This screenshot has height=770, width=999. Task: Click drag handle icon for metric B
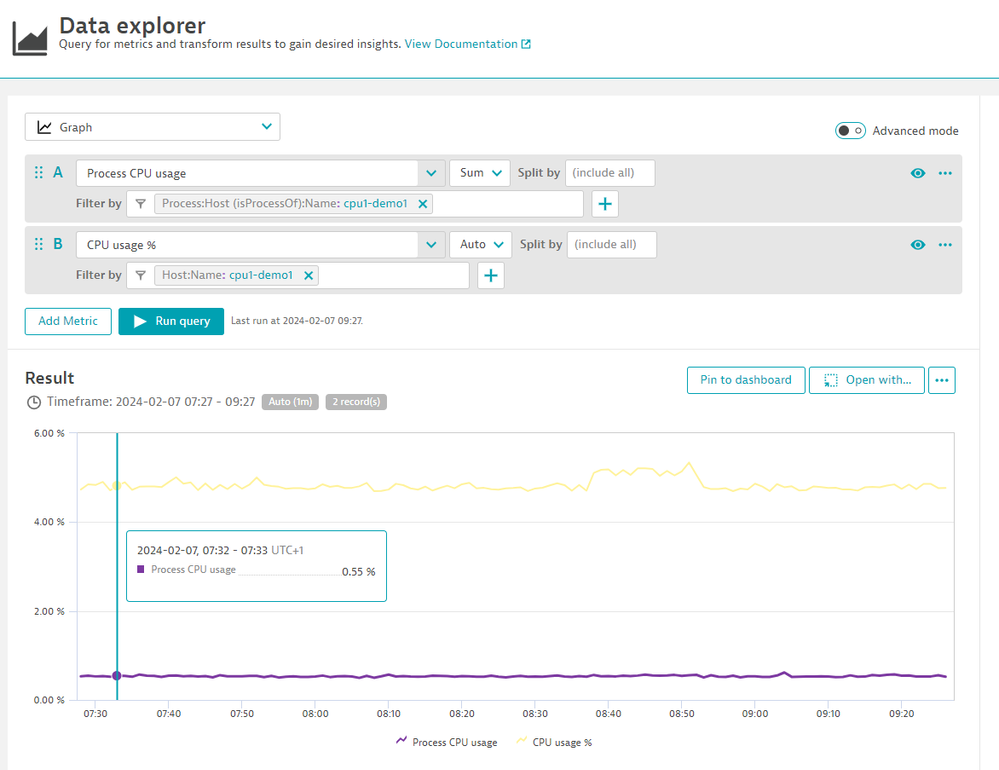coord(39,244)
